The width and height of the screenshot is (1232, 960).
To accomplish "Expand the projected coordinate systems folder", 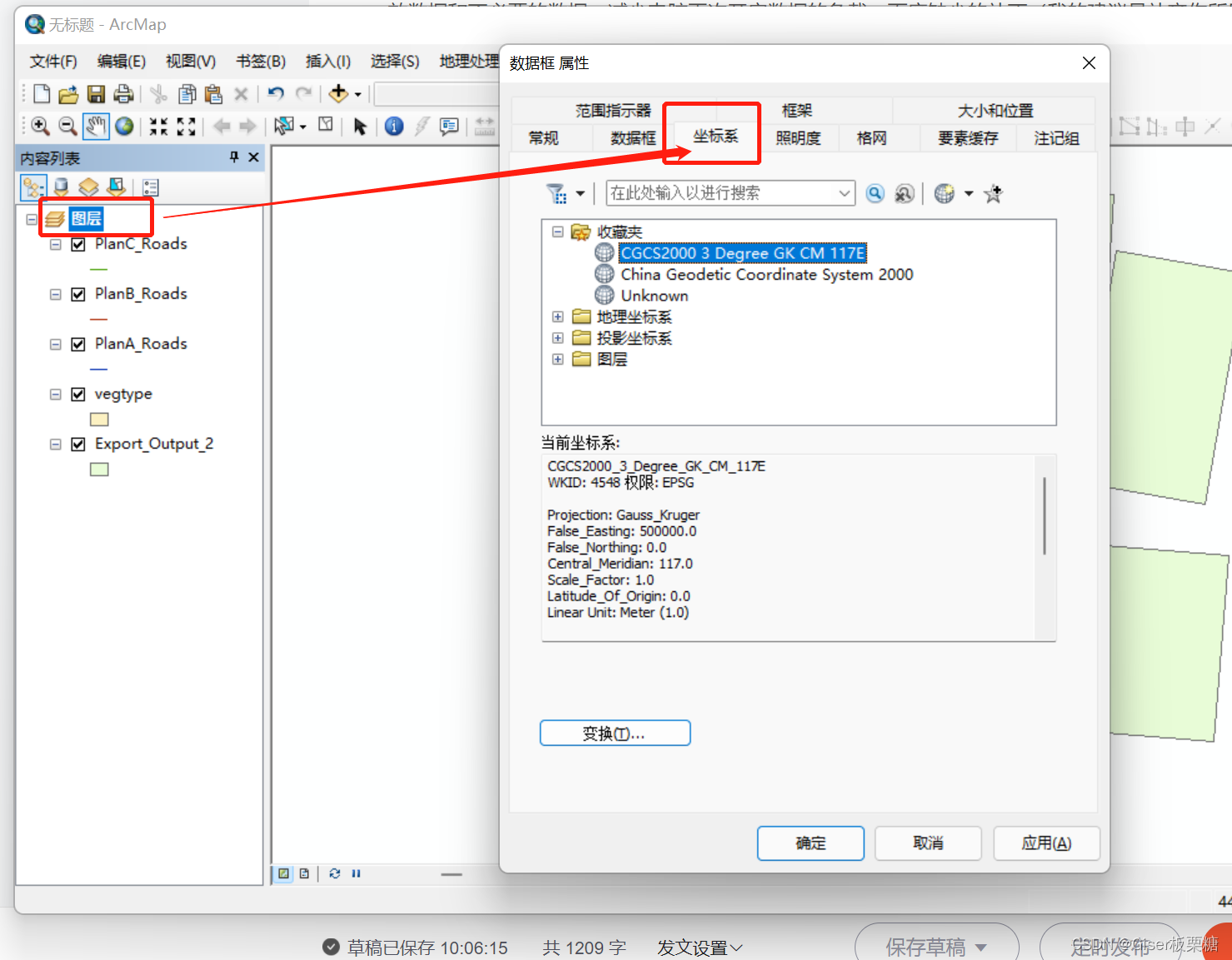I will coord(558,338).
